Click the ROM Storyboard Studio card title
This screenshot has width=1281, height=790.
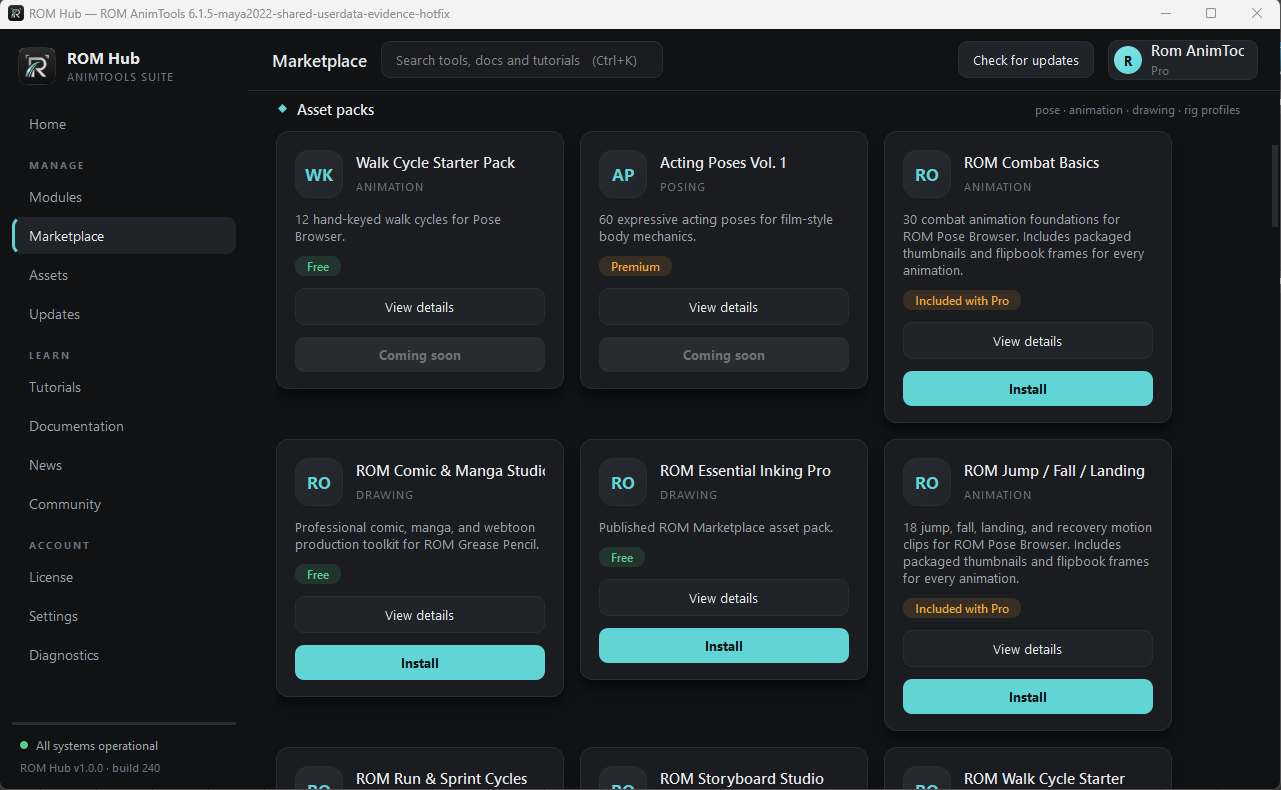tap(742, 779)
